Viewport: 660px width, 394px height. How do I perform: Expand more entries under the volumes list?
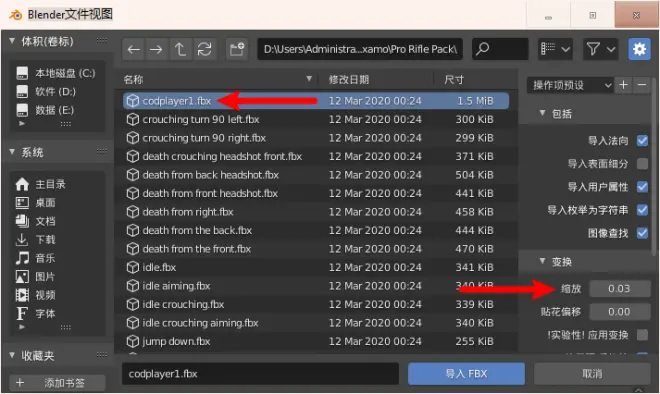click(x=22, y=124)
